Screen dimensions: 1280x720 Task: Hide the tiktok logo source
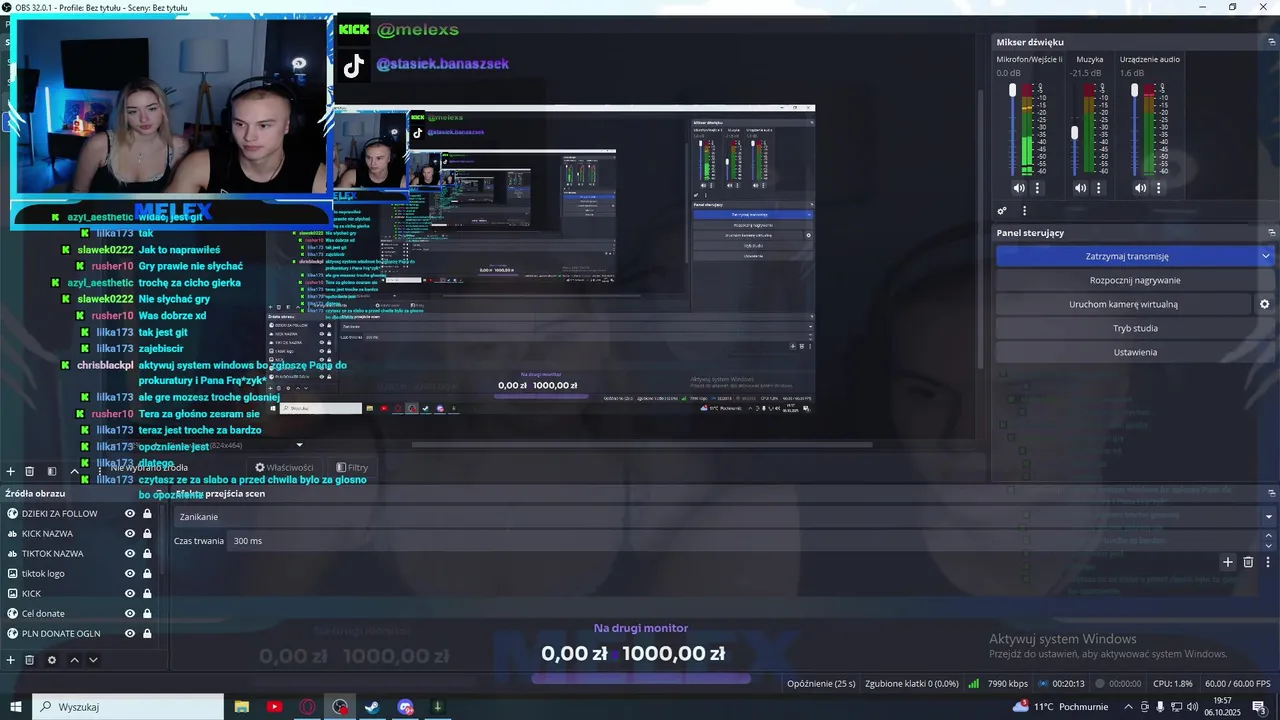(x=129, y=574)
